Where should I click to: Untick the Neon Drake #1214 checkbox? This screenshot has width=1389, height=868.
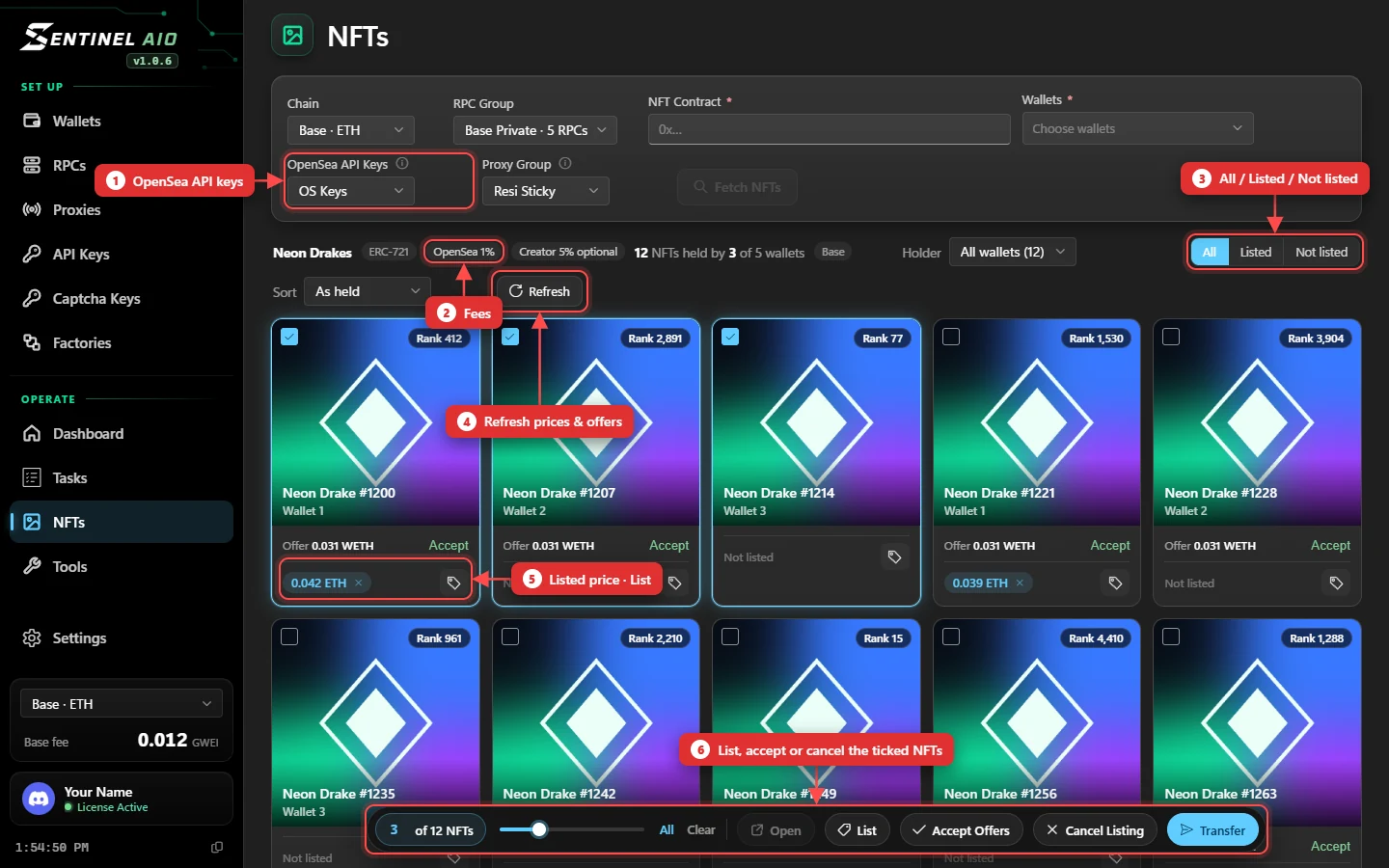point(730,337)
